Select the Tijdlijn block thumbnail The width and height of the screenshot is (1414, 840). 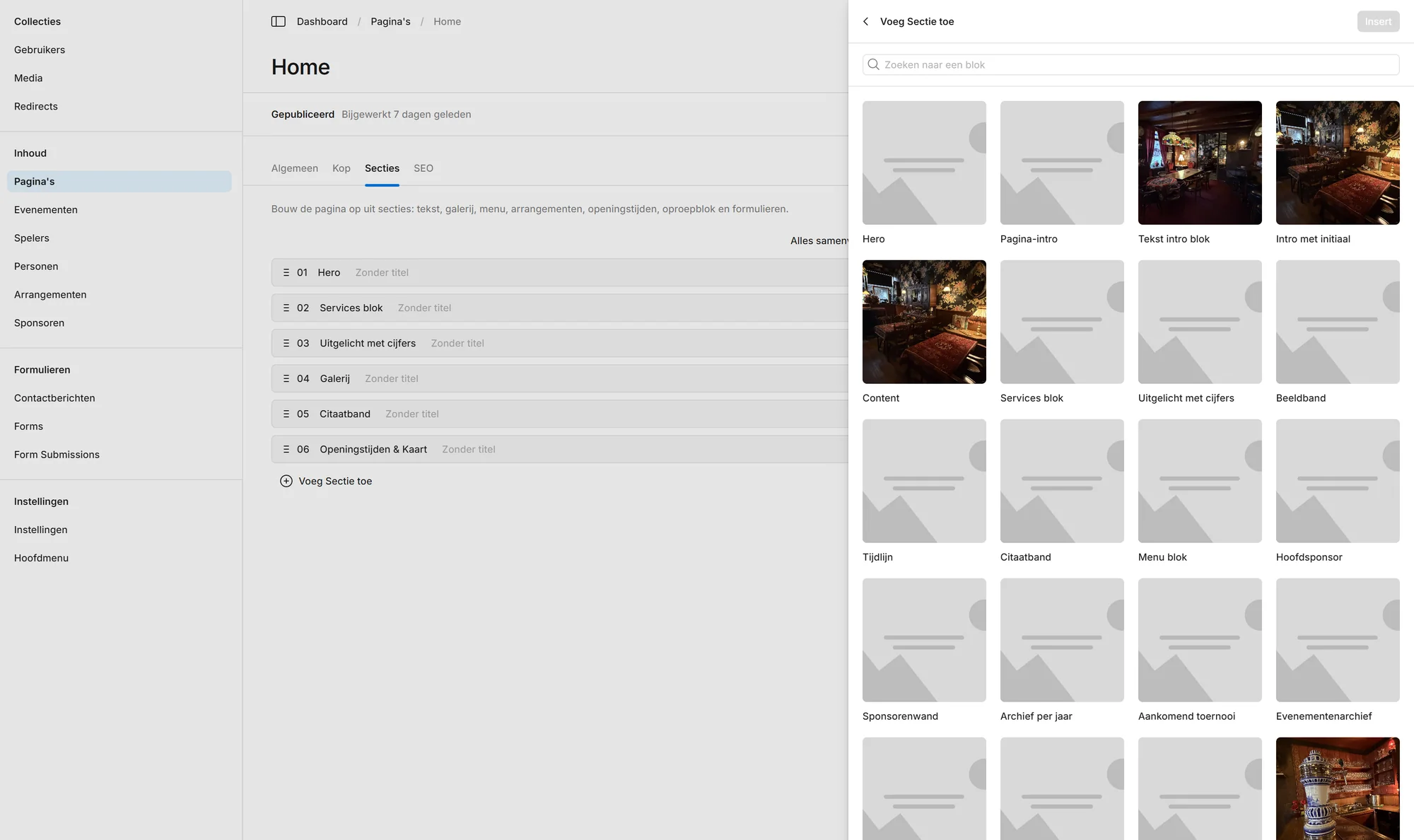pos(924,481)
